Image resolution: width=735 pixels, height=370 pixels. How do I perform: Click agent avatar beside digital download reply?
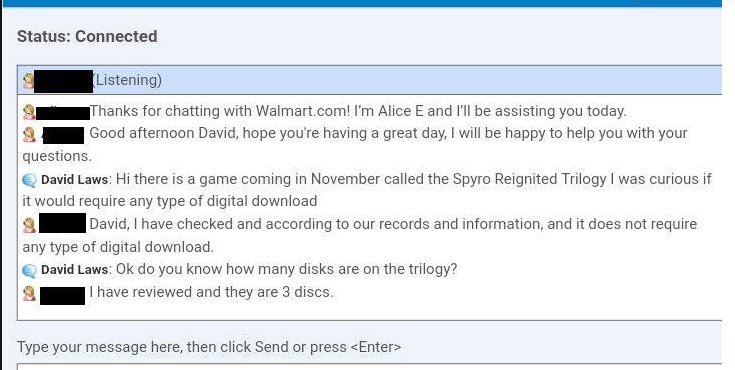29,226
